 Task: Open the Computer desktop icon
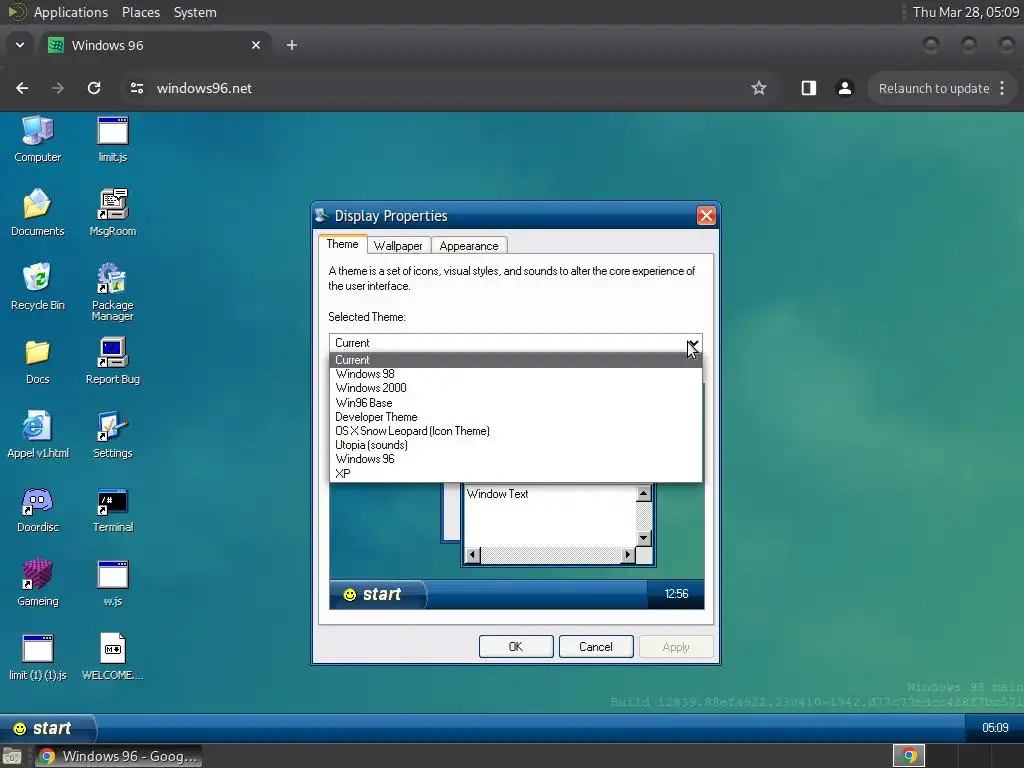(x=37, y=138)
